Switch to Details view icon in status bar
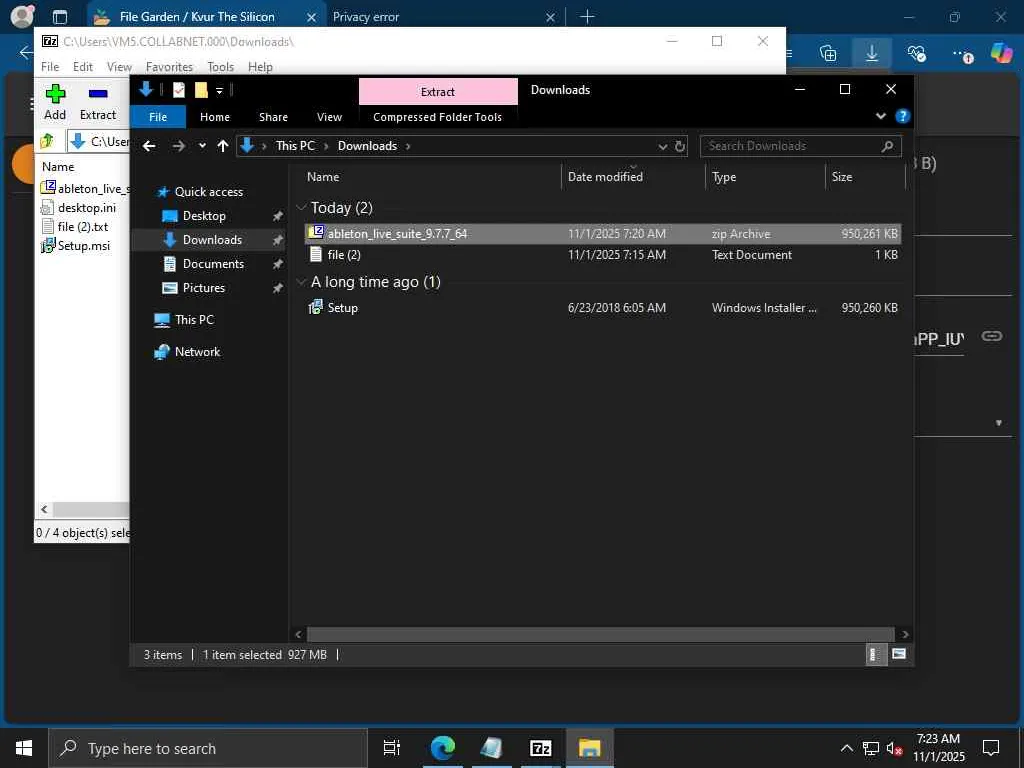 [x=875, y=654]
